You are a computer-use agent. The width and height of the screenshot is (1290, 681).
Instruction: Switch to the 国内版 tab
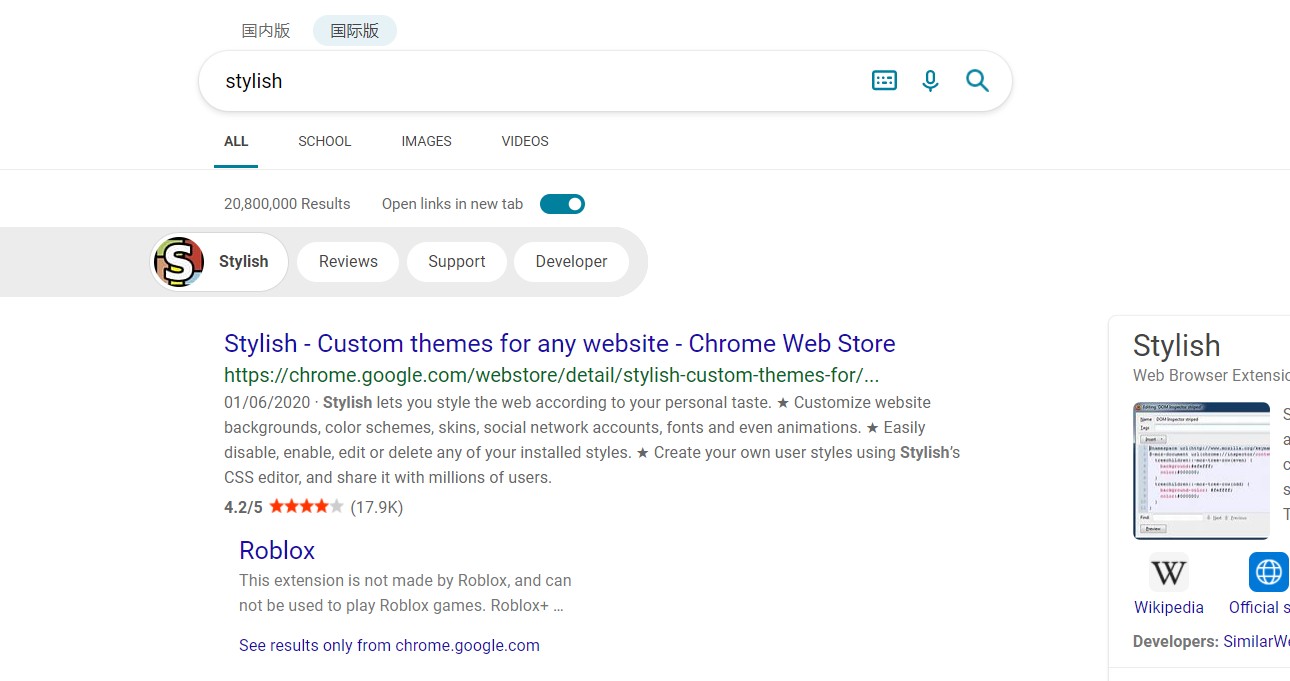click(x=266, y=31)
